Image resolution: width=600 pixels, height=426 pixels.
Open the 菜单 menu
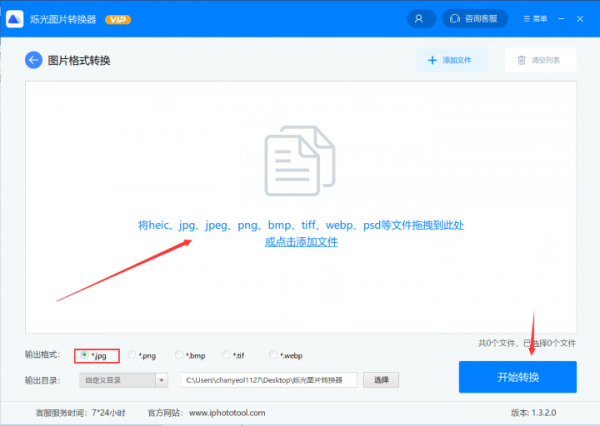[535, 19]
